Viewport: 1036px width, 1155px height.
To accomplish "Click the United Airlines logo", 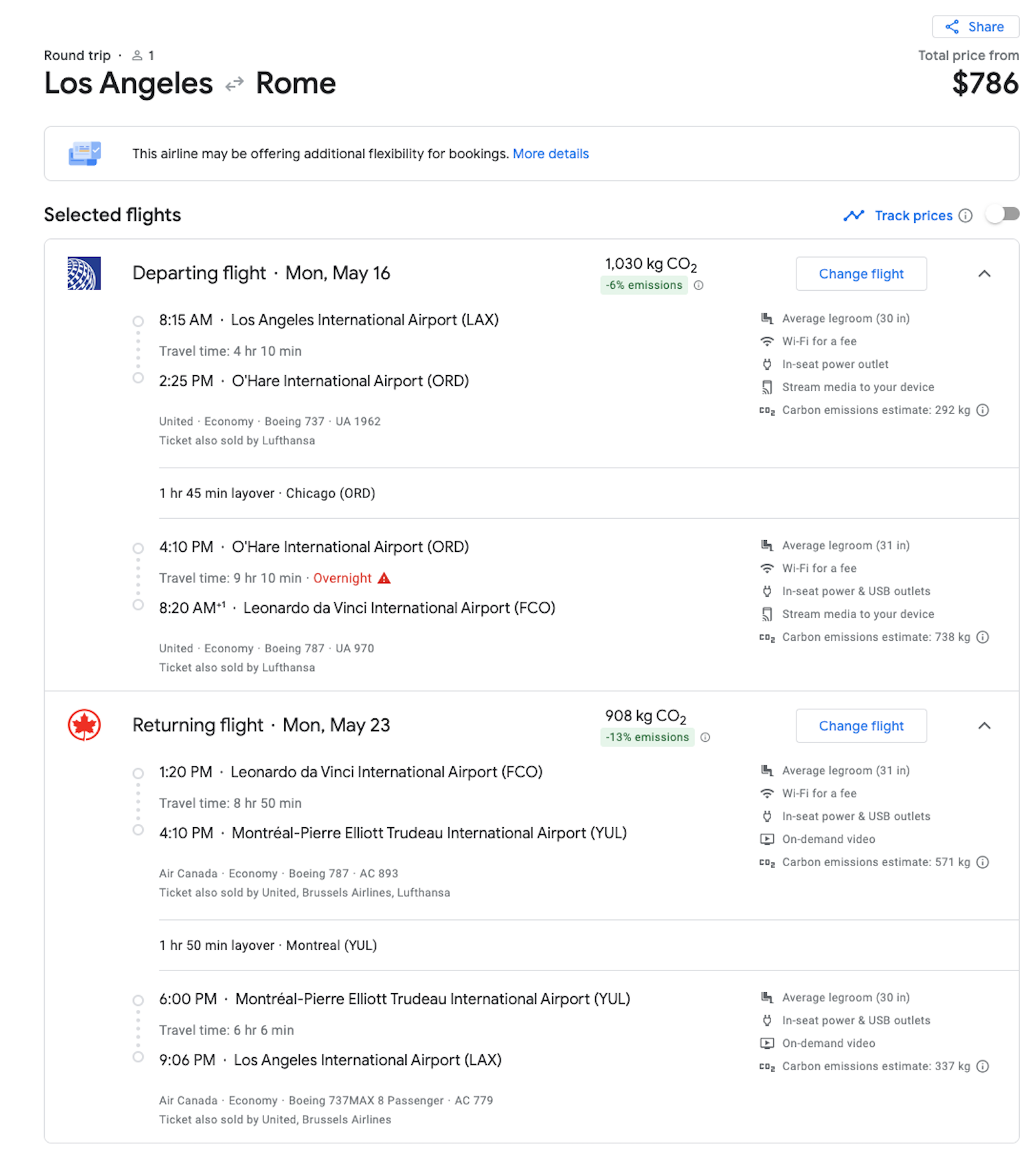I will point(84,273).
